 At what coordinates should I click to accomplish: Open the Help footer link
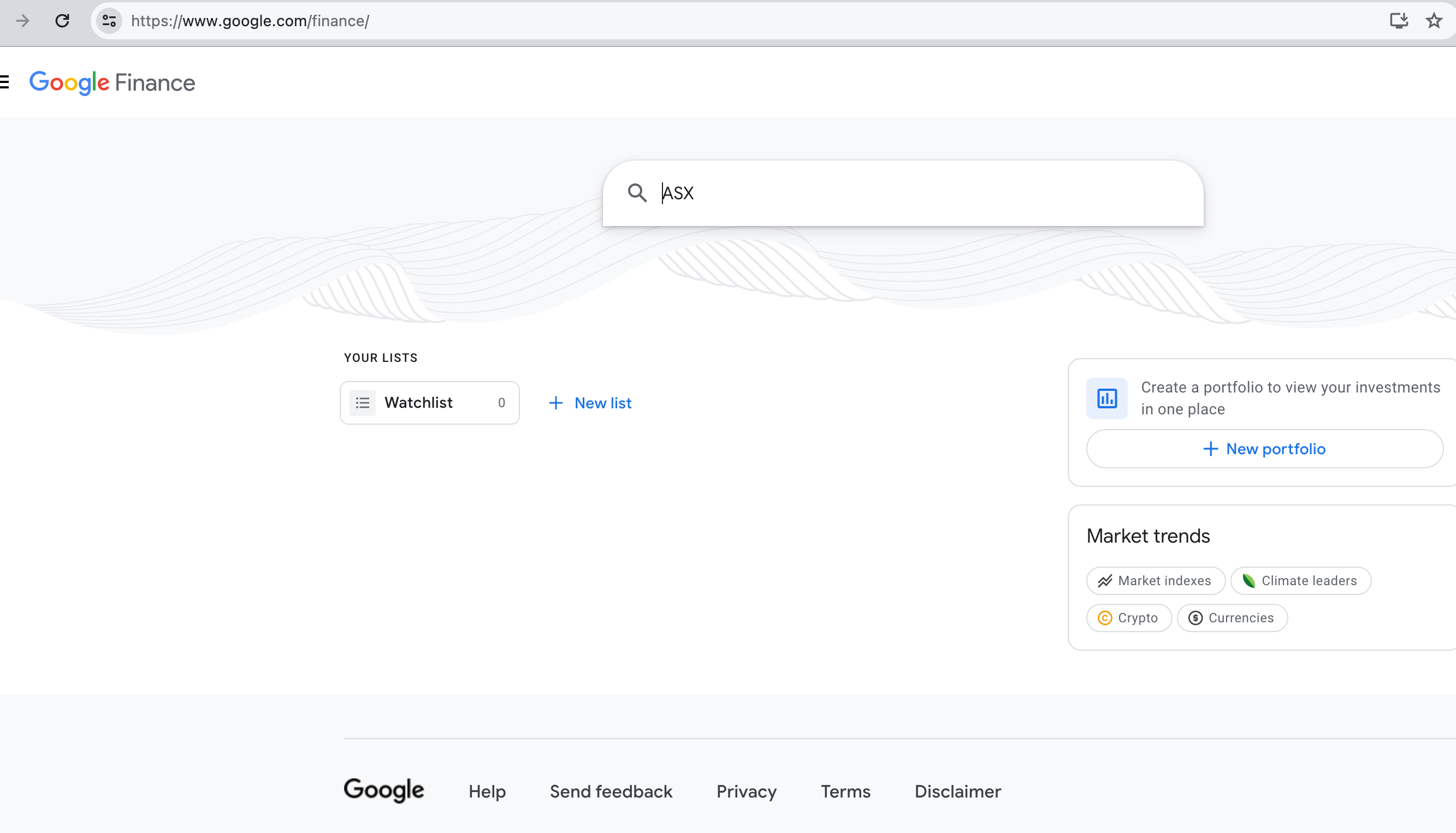[x=487, y=791]
